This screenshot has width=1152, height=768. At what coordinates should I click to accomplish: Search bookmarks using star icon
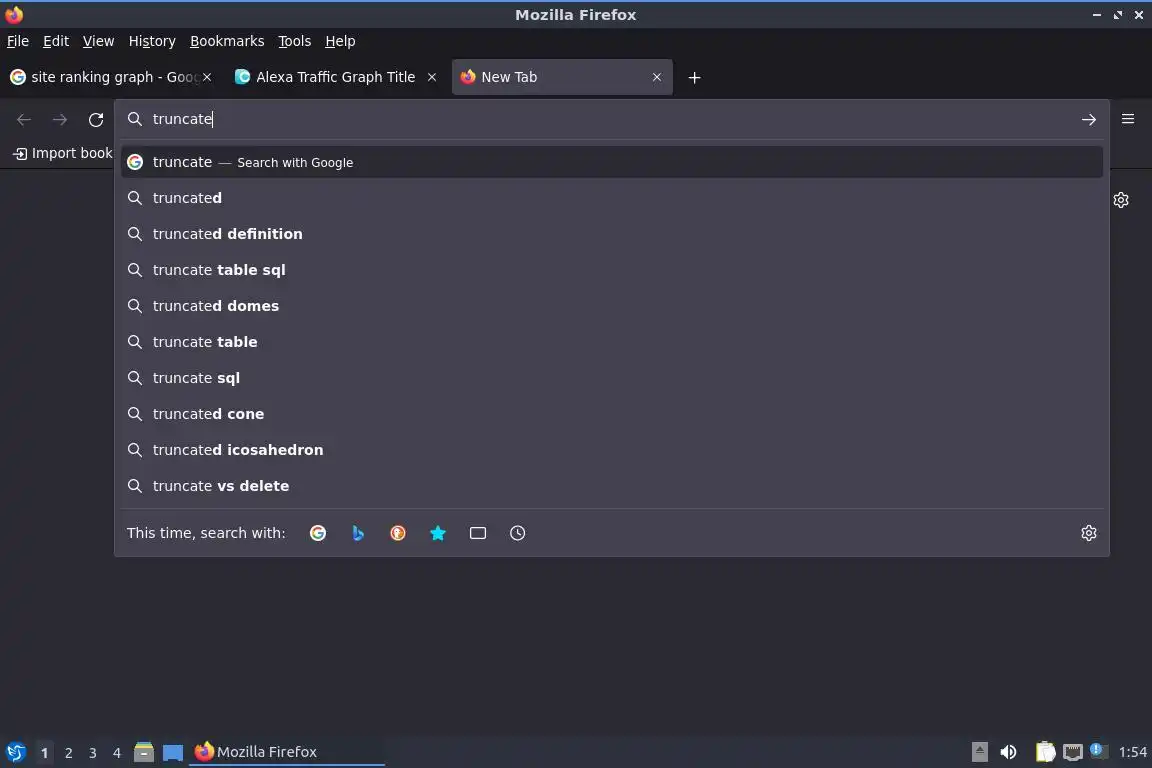pyautogui.click(x=438, y=533)
